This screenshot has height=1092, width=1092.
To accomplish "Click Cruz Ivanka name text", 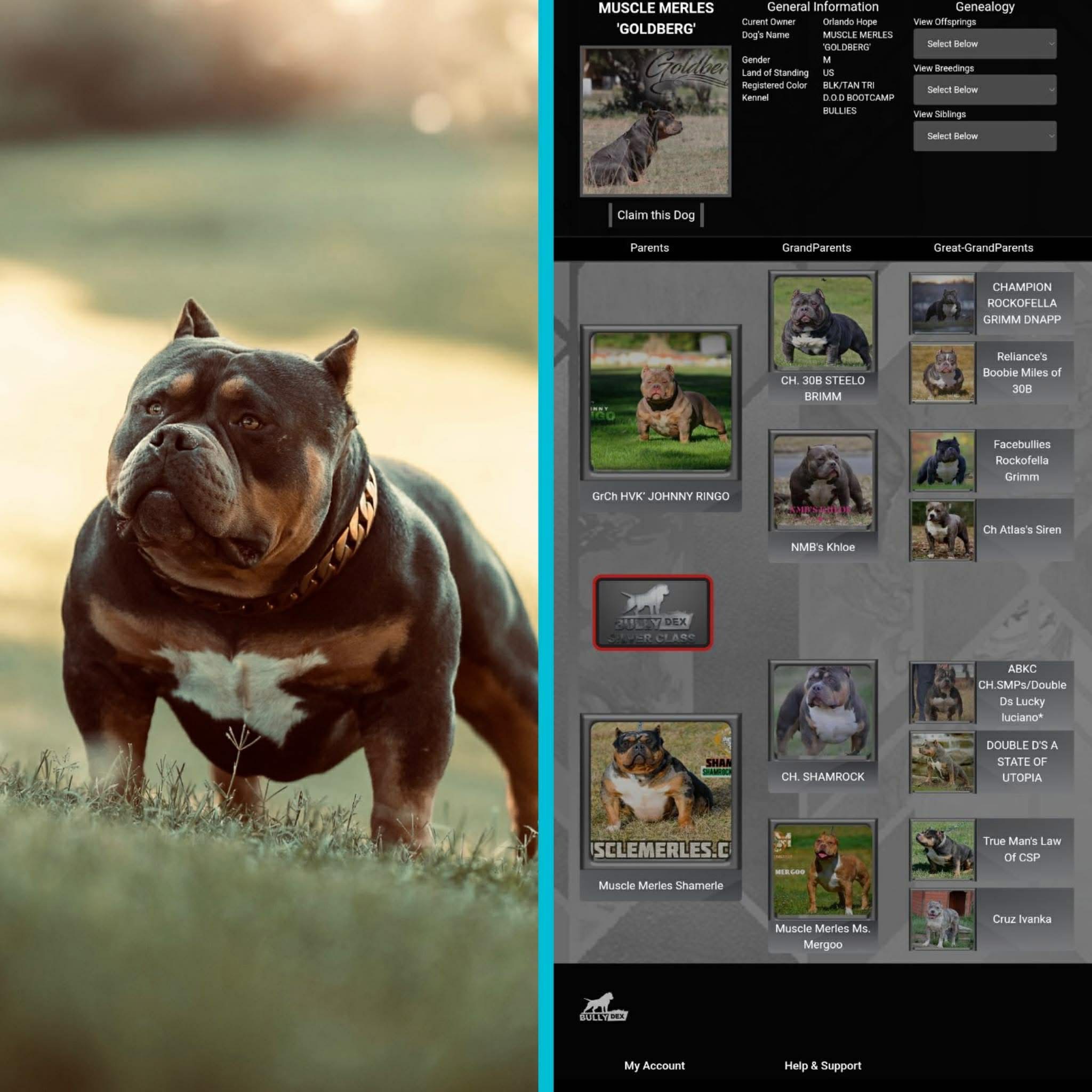I will tap(1022, 919).
